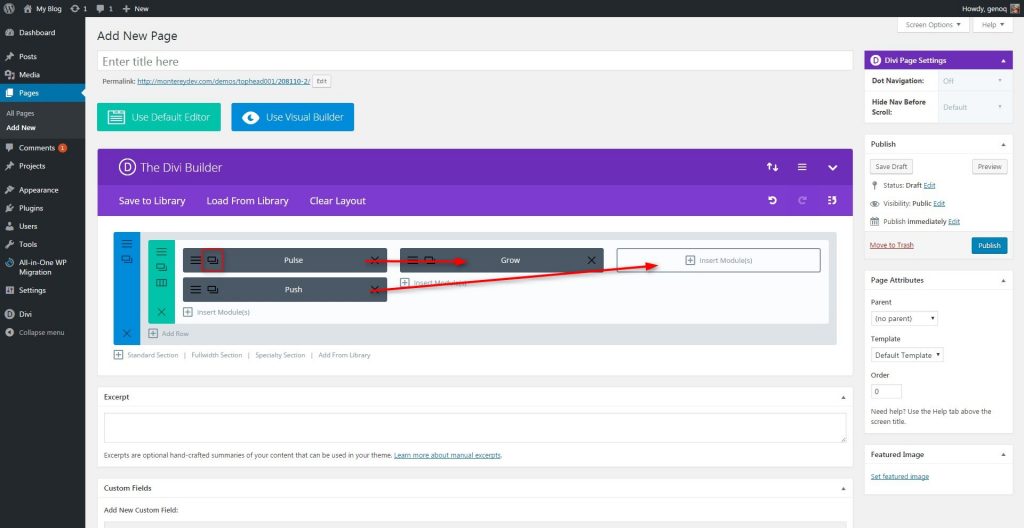Viewport: 1024px width, 528px height.
Task: Open the Dot Navigation dropdown
Action: tap(972, 80)
